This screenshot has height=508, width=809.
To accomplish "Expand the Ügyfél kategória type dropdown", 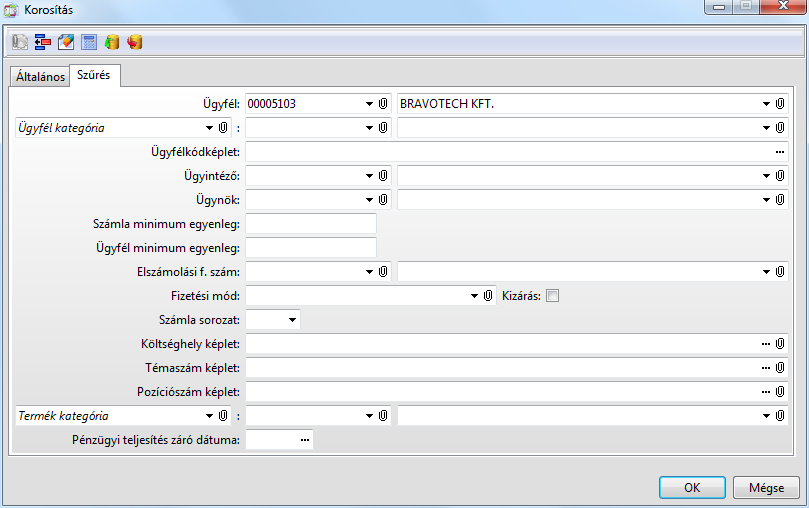I will tap(209, 128).
